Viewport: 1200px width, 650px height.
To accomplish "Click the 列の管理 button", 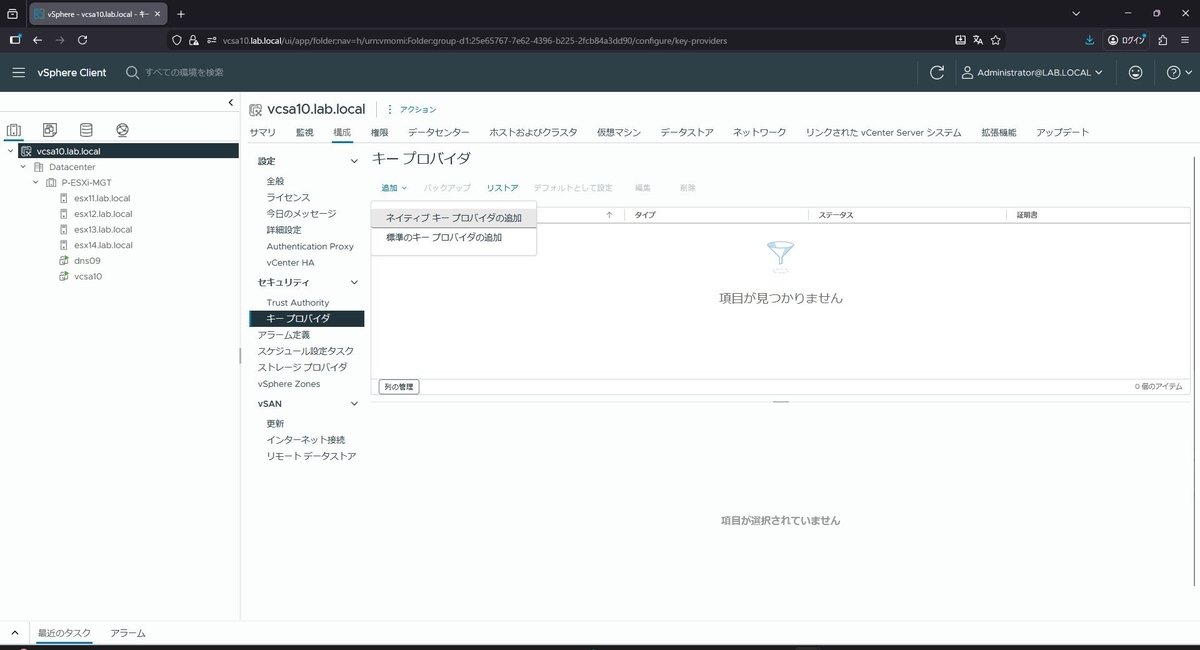I will [x=399, y=386].
